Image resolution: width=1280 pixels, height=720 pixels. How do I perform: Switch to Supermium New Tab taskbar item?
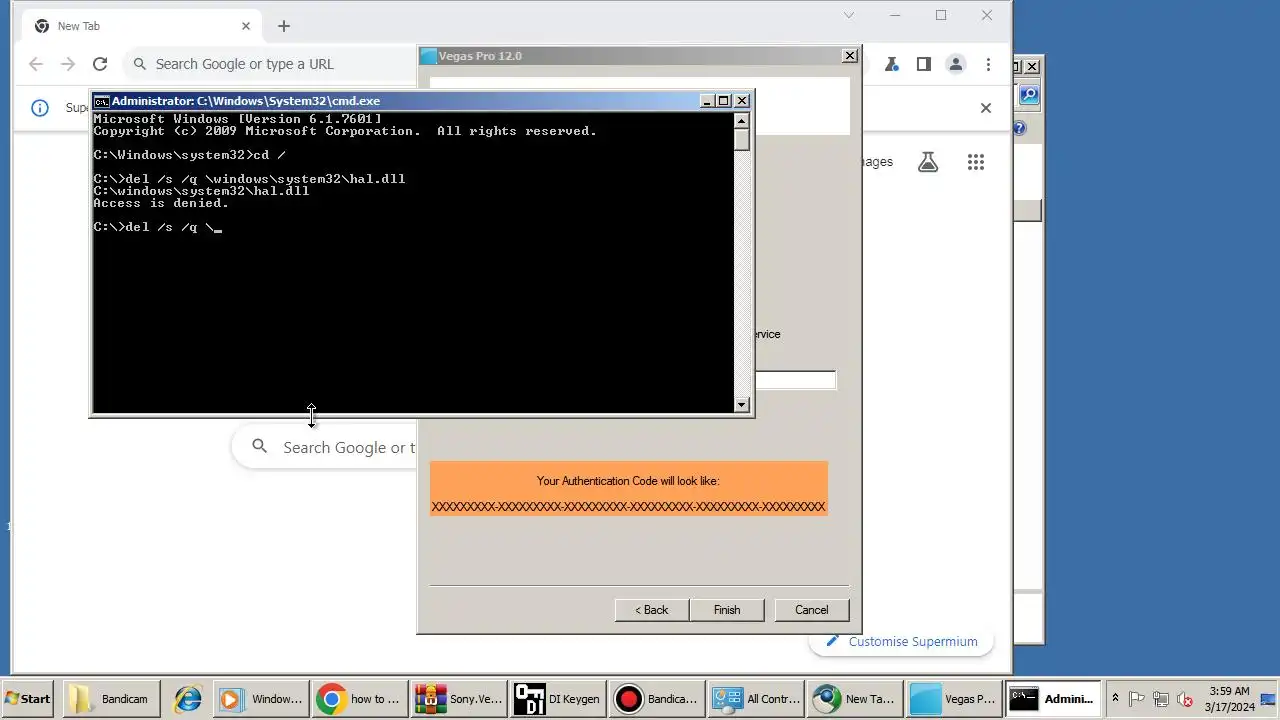click(854, 699)
